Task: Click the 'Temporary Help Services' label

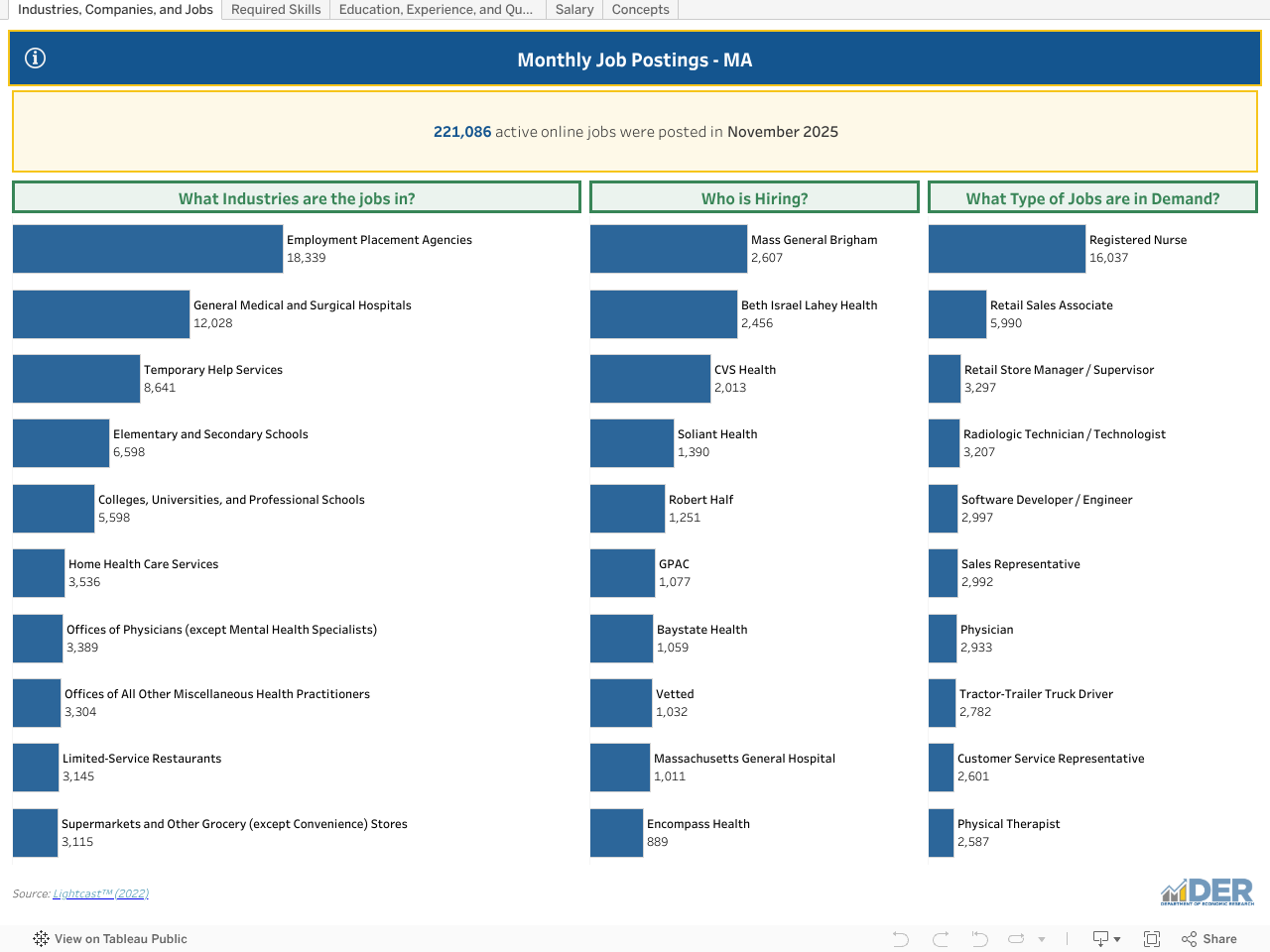Action: point(213,370)
